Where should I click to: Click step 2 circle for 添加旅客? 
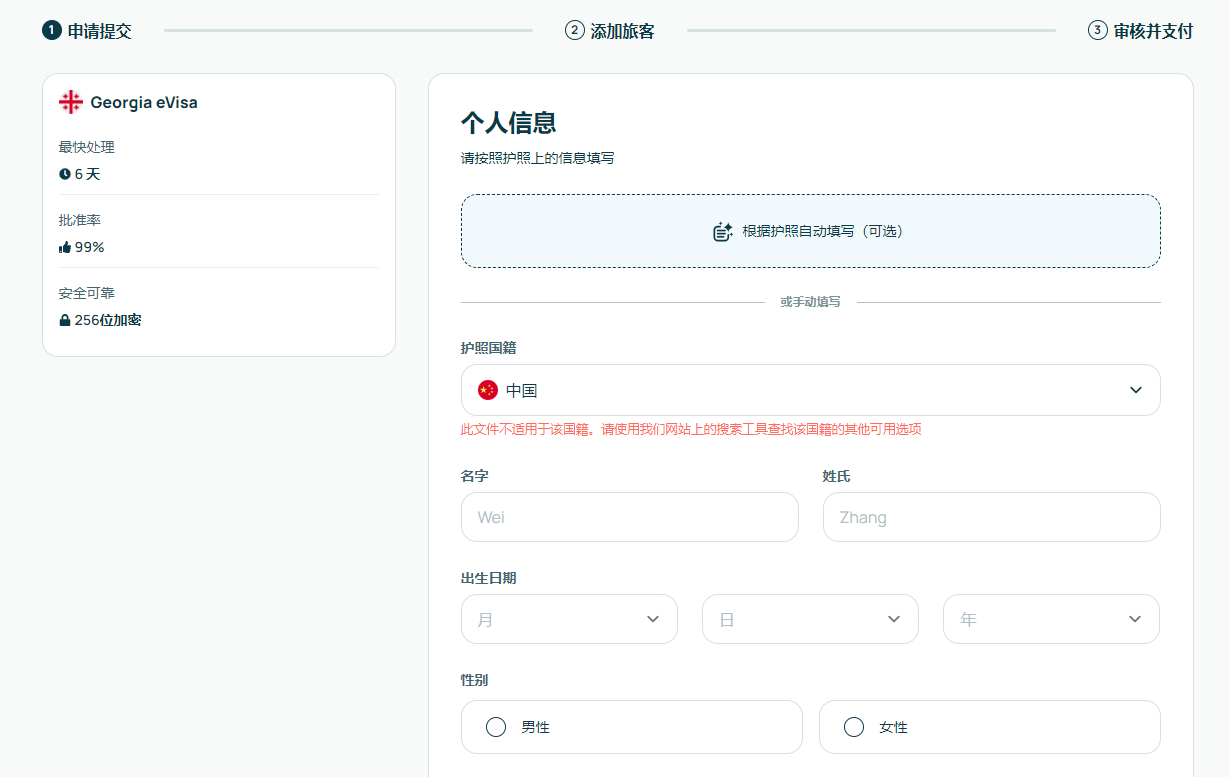click(x=574, y=30)
